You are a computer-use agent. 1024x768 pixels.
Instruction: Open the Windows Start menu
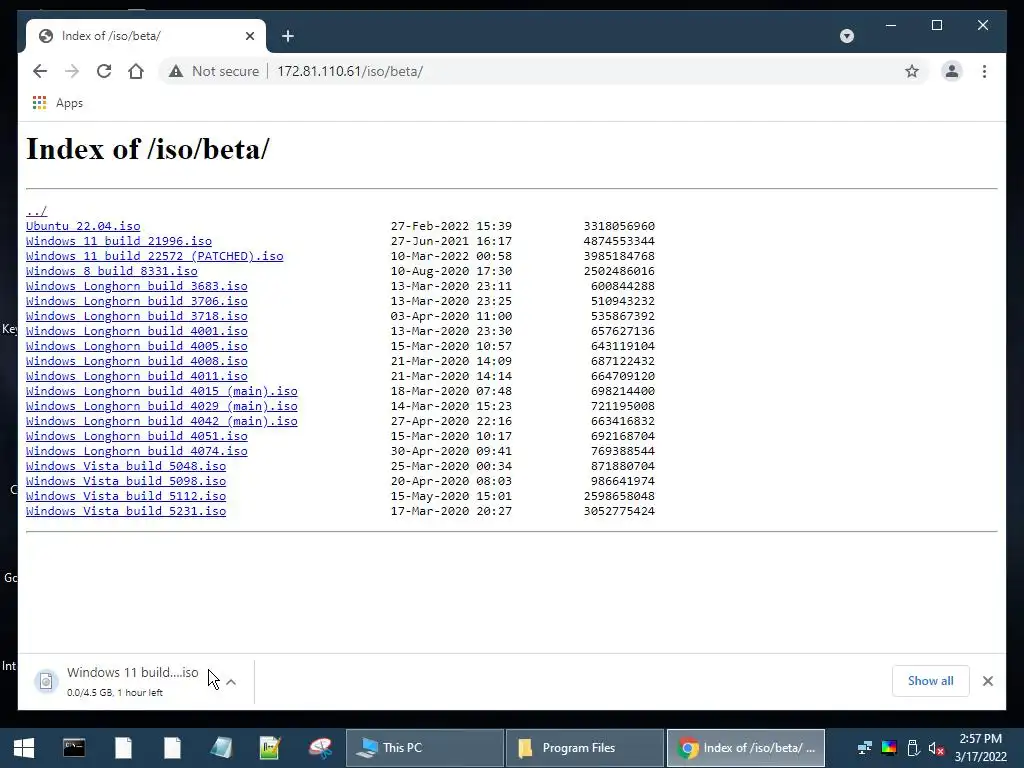(24, 748)
